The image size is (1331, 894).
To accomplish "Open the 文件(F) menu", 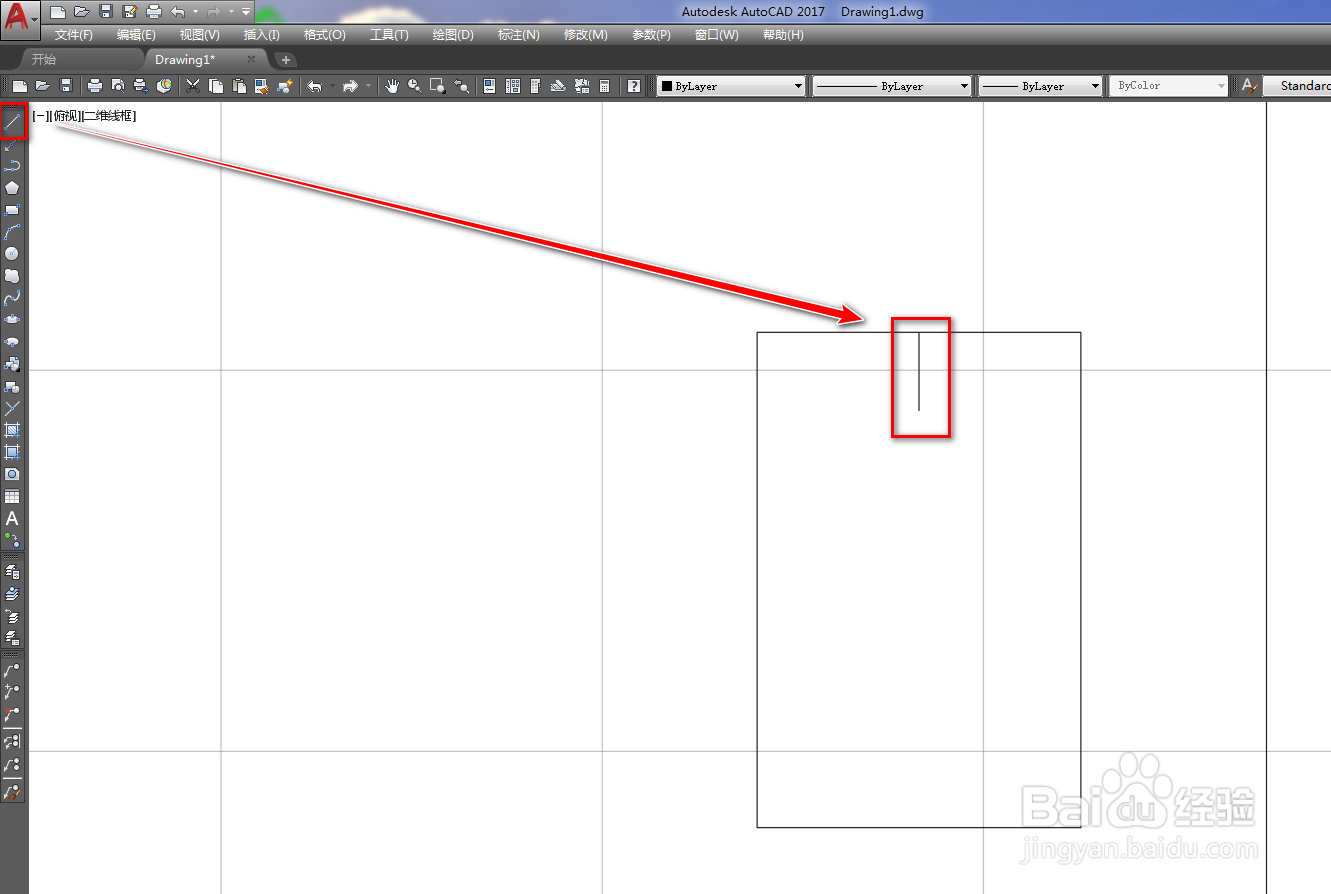I will (x=74, y=35).
